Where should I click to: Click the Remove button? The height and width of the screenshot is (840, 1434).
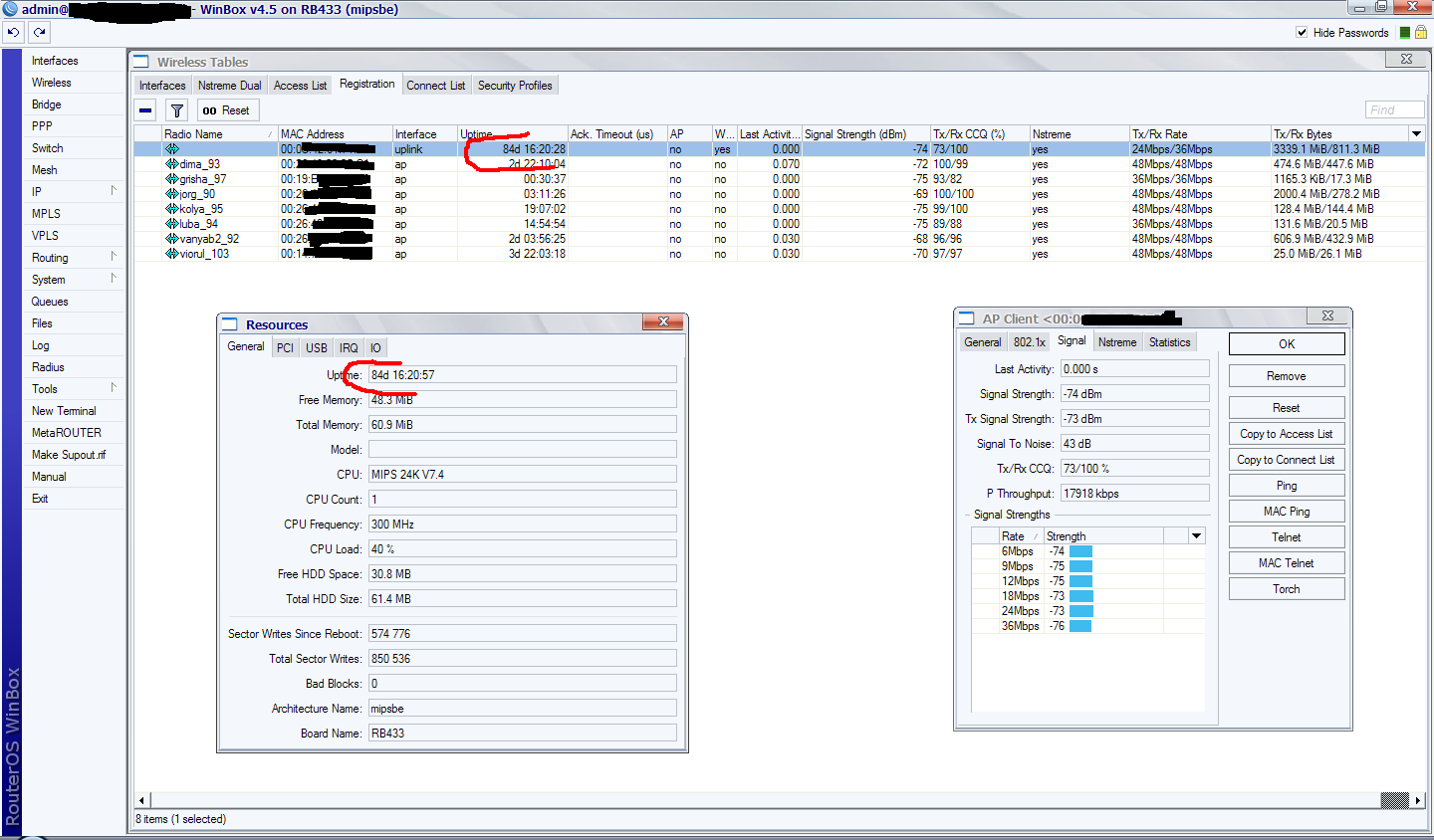(1287, 376)
